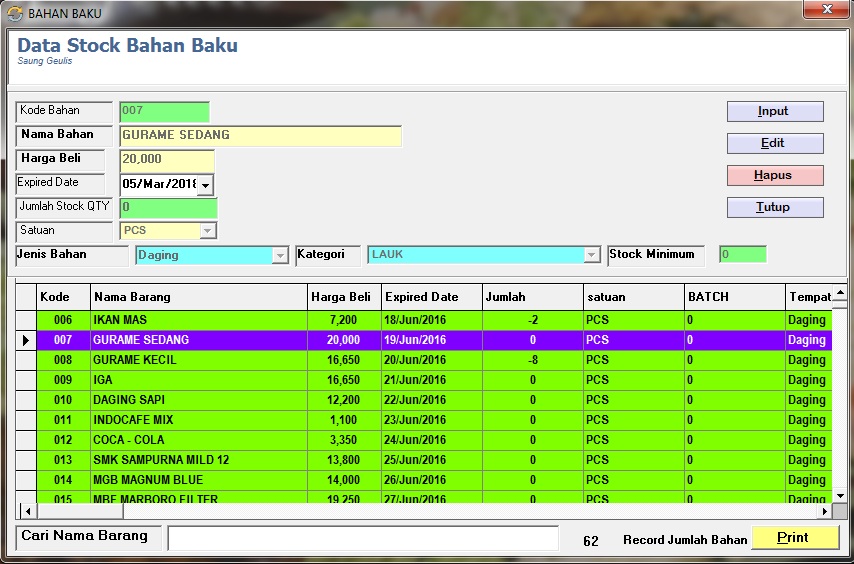
Task: Click the code 013 cell
Action: click(63, 461)
